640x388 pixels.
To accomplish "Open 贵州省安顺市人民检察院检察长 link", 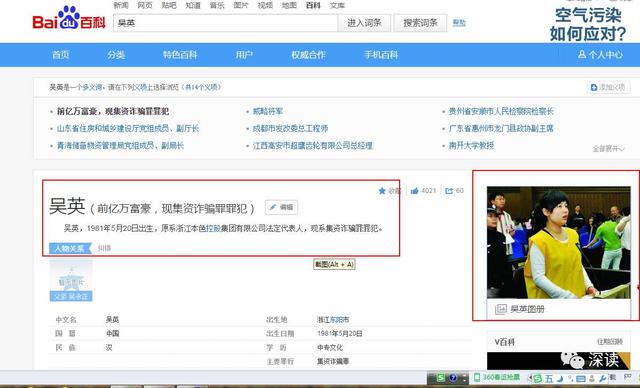I will [501, 111].
